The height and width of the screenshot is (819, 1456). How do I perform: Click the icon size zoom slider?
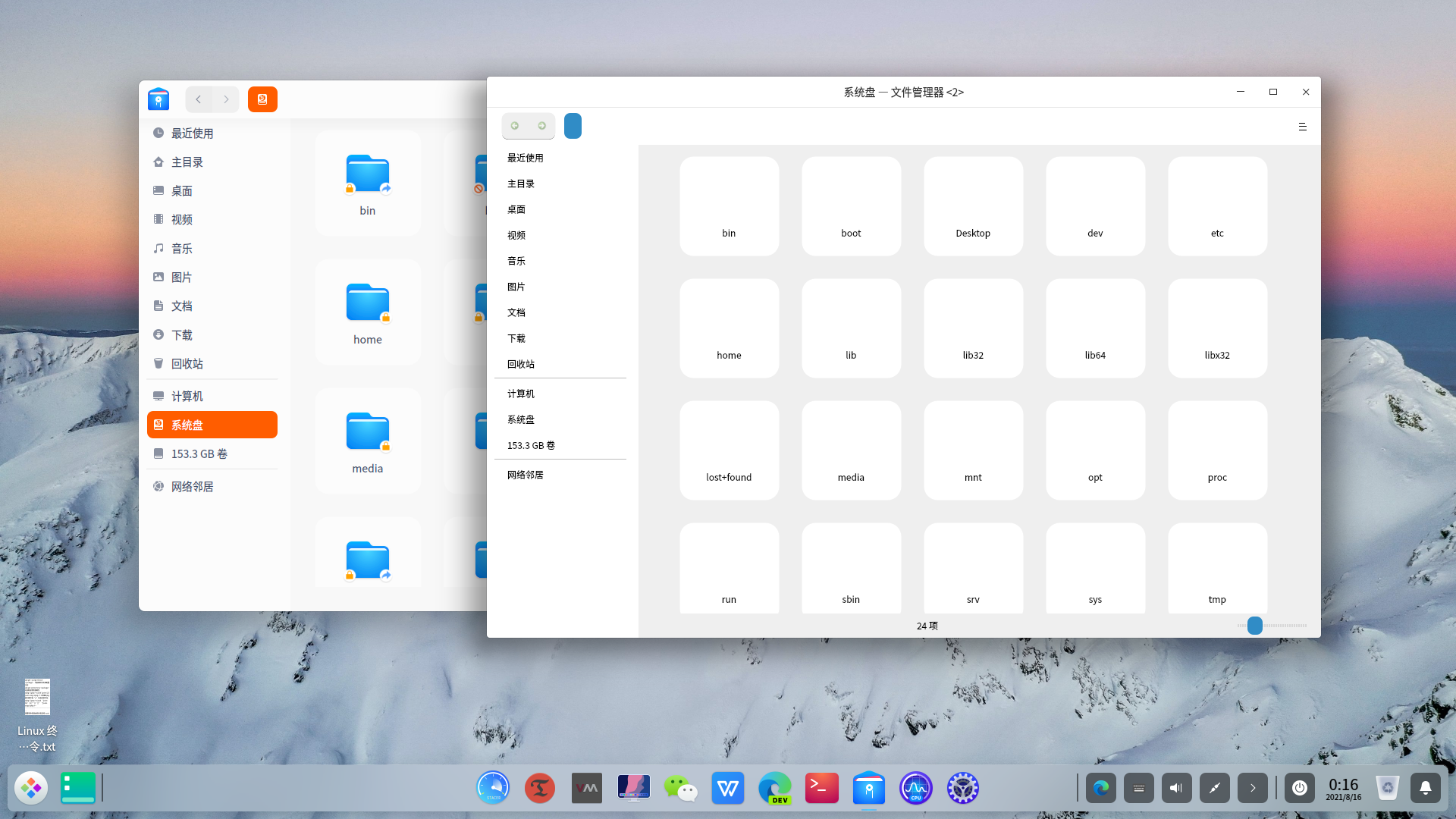(1255, 626)
